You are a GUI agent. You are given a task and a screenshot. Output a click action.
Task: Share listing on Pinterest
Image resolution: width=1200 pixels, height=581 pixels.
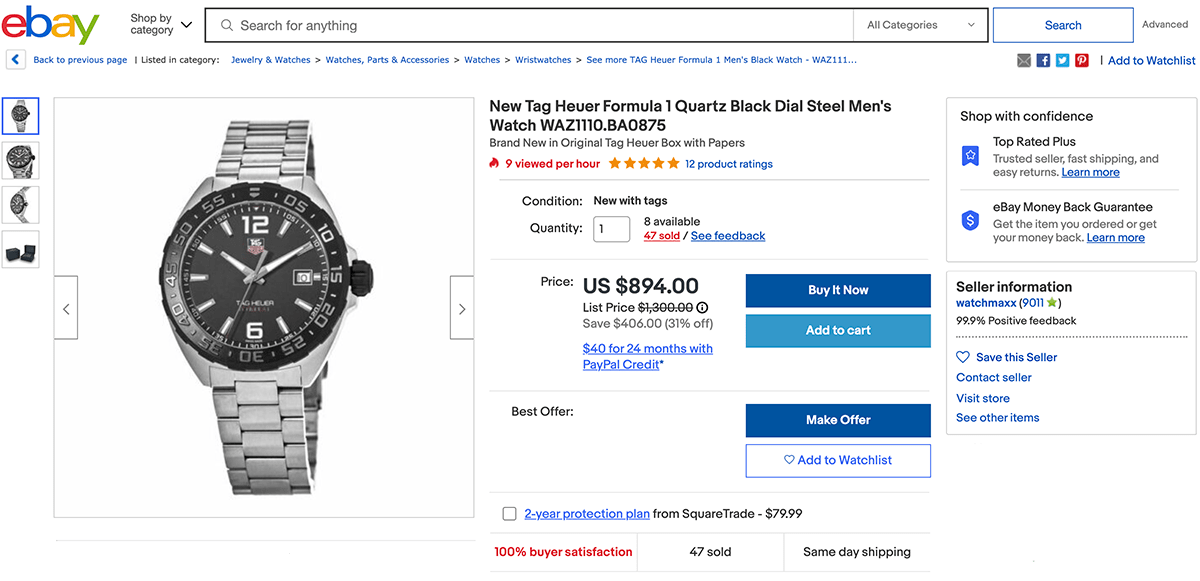pyautogui.click(x=1081, y=61)
